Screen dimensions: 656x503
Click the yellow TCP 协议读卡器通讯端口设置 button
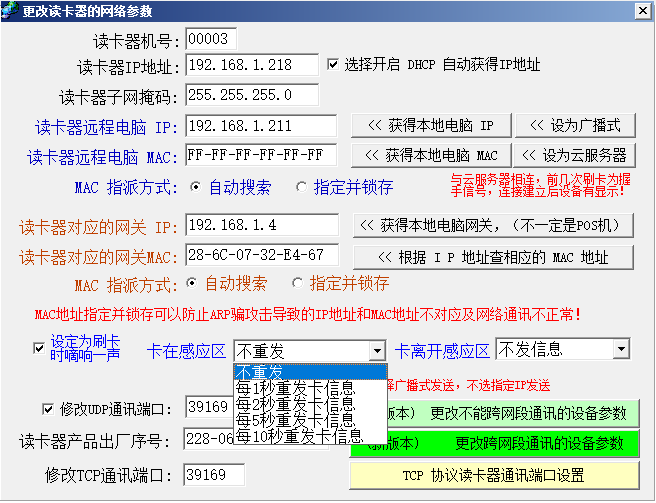click(493, 474)
